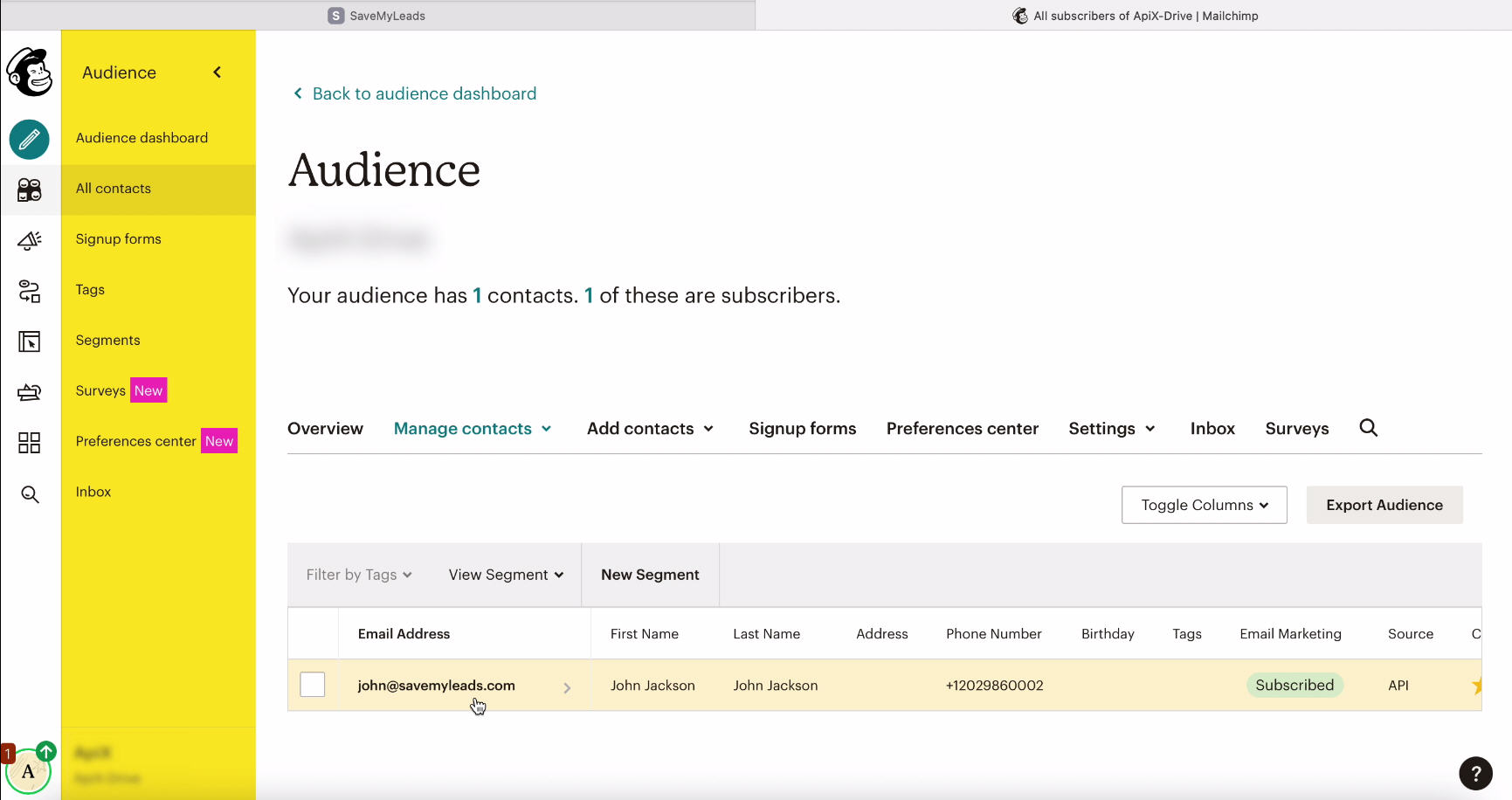Image resolution: width=1512 pixels, height=800 pixels.
Task: Open the Surveys tab
Action: tap(1297, 429)
